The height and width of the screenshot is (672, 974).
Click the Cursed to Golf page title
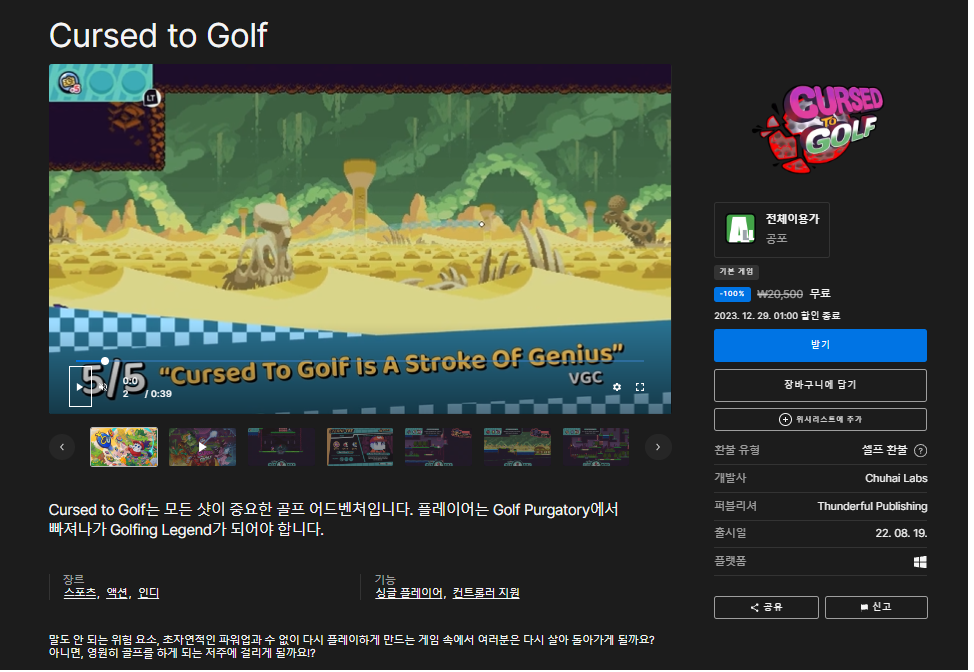pos(158,35)
